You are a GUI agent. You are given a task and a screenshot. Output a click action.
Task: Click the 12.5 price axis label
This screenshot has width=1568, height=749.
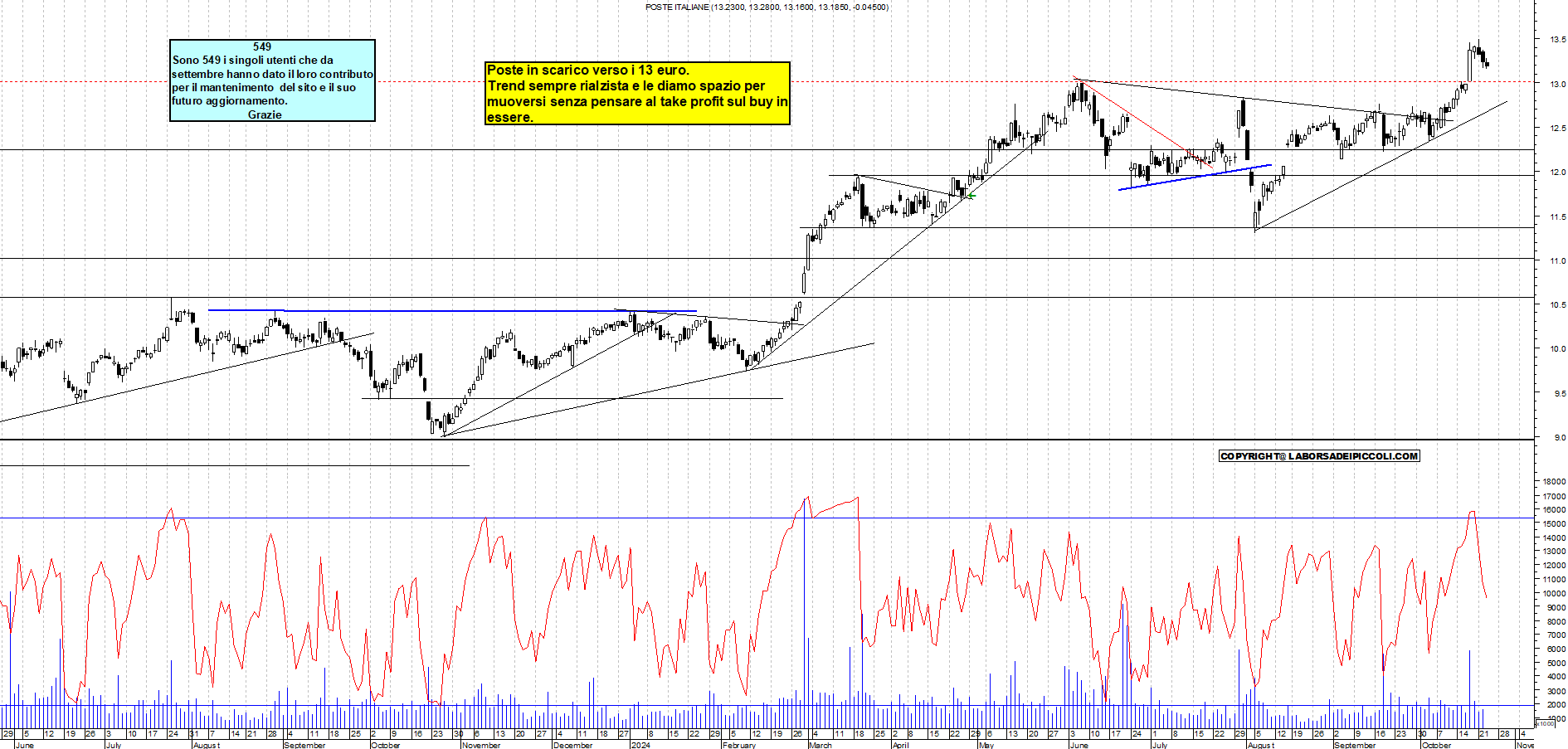pyautogui.click(x=1557, y=129)
